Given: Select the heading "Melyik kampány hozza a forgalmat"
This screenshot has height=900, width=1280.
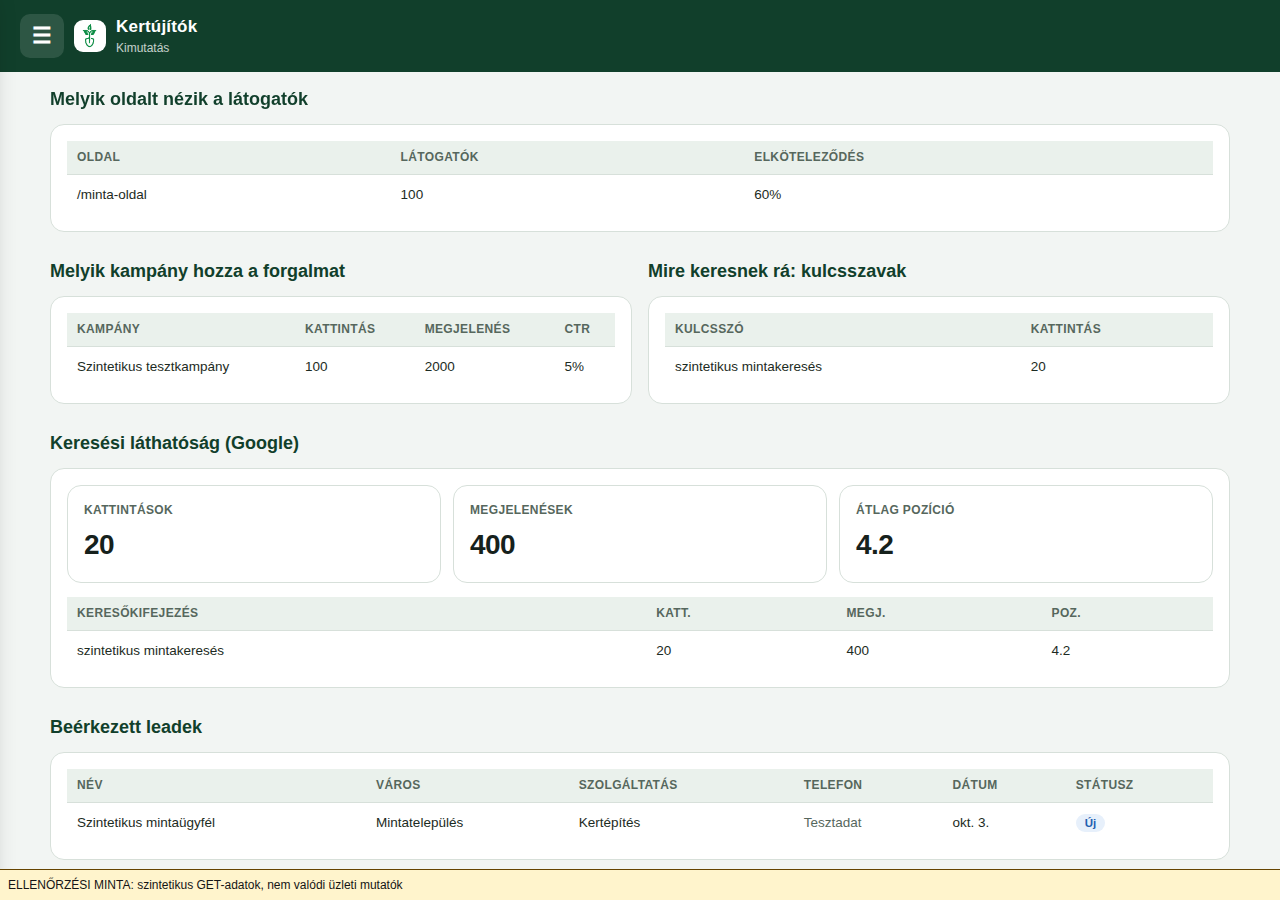Looking at the screenshot, I should (x=198, y=271).
